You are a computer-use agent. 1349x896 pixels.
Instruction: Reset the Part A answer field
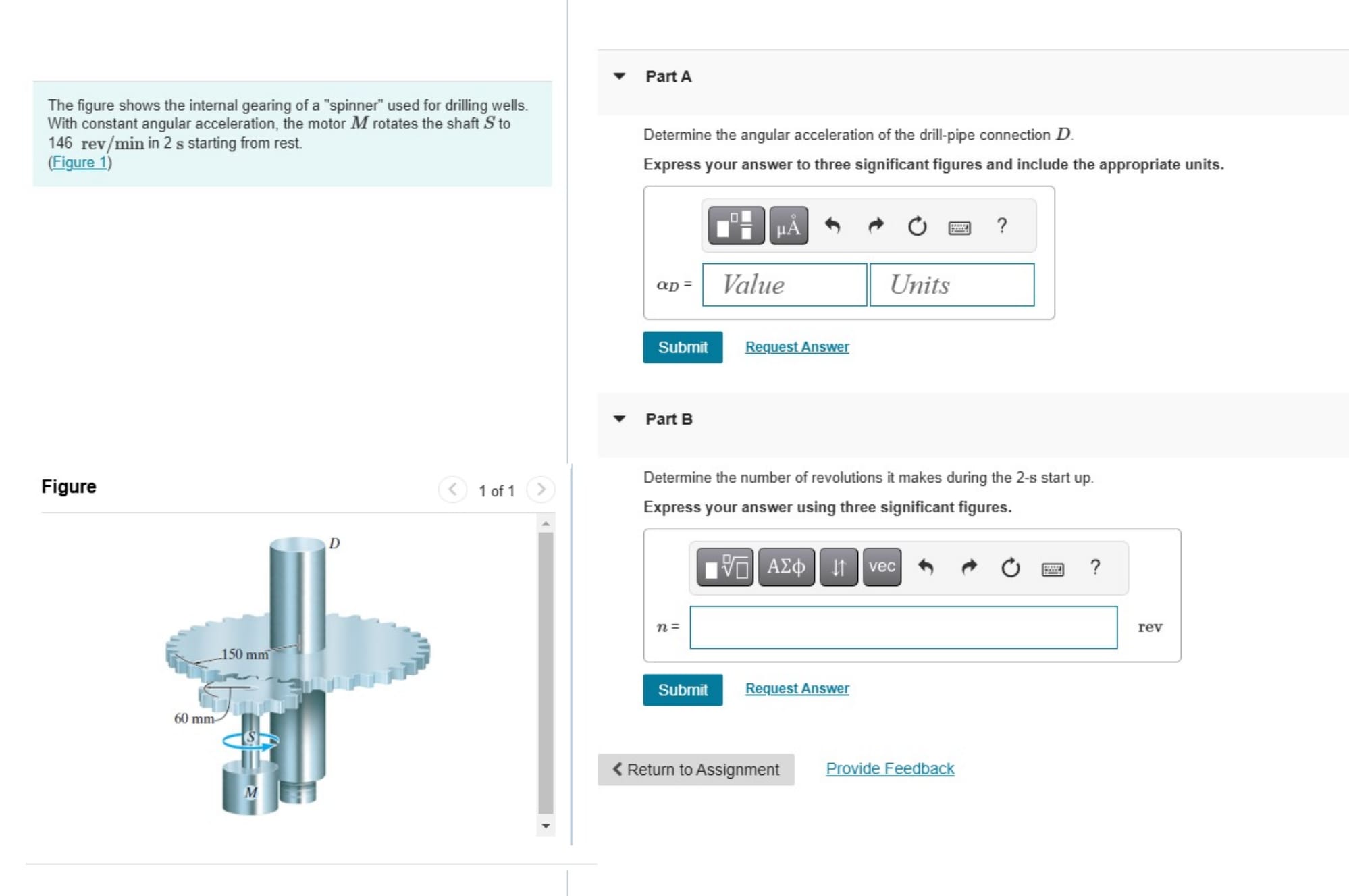[x=917, y=226]
